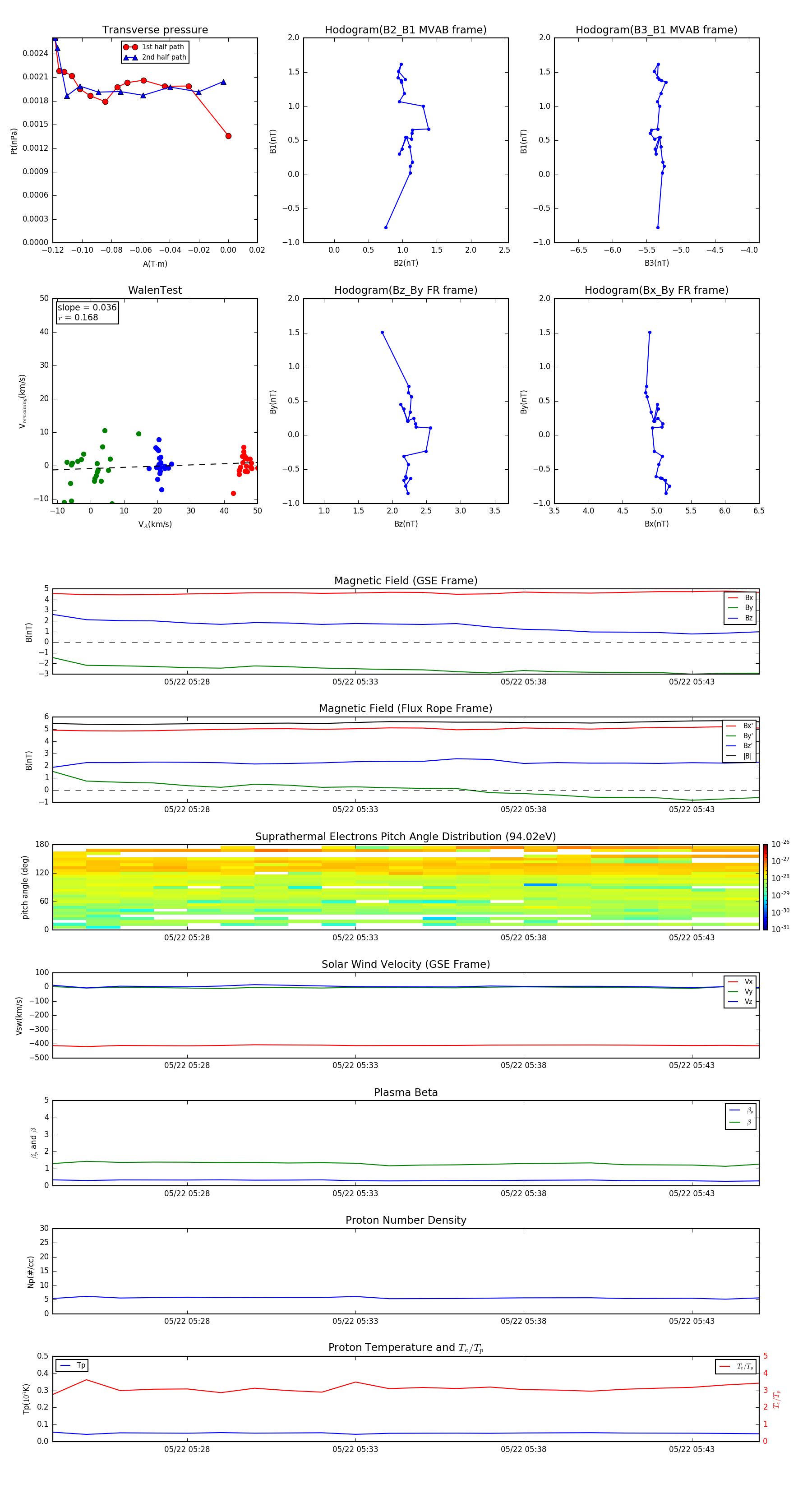This screenshot has width=812, height=1489.
Task: Click the 'B2(nT)' x-axis label
Action: [x=406, y=263]
